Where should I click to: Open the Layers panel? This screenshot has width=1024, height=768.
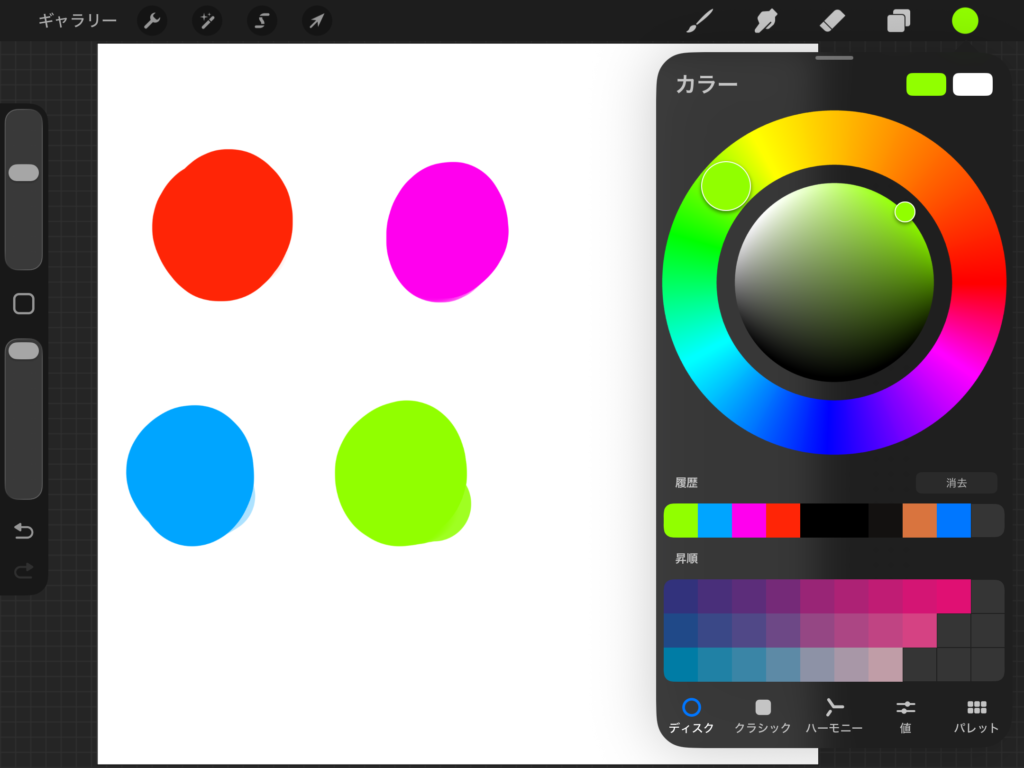[x=898, y=21]
